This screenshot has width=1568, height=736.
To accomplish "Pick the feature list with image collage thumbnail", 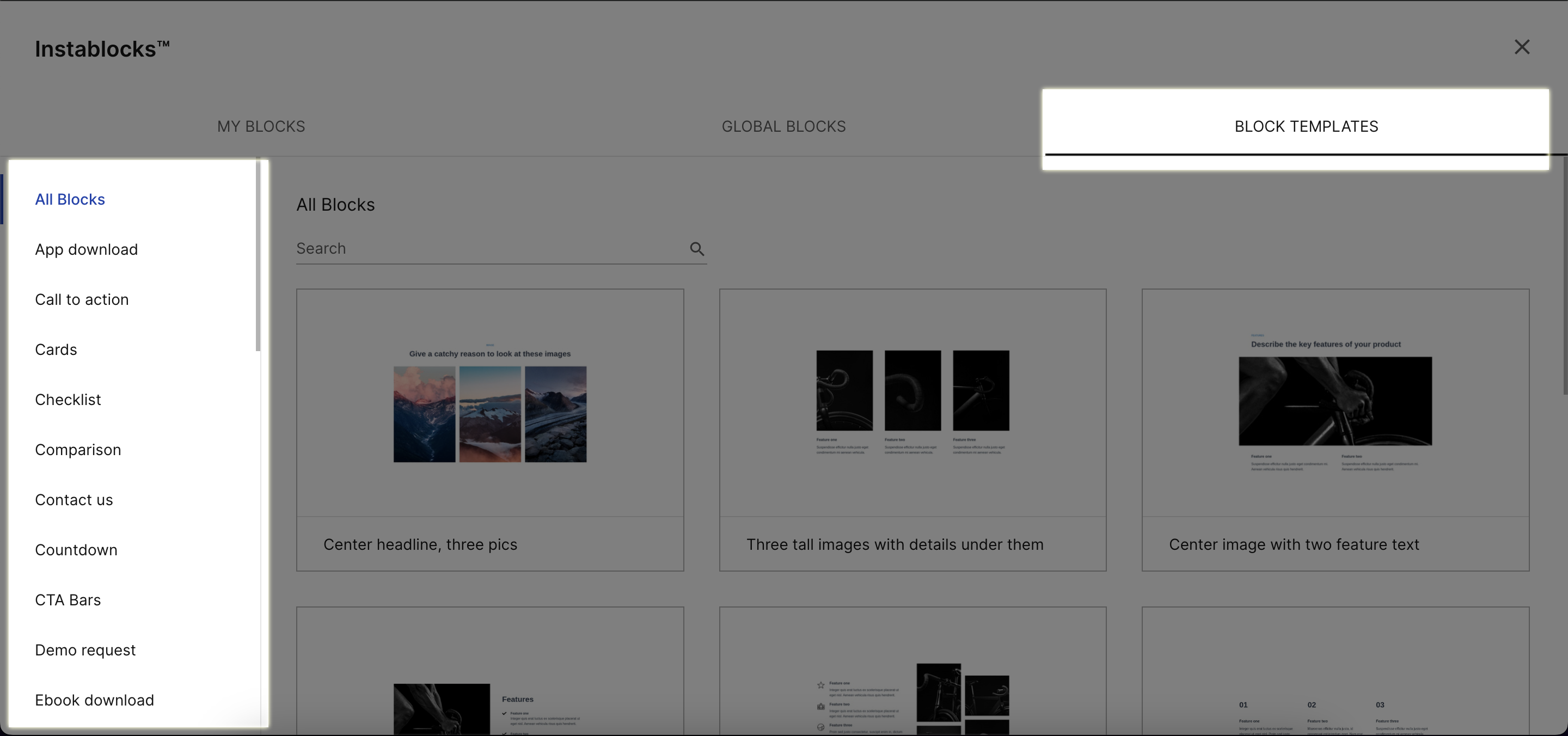I will [912, 671].
